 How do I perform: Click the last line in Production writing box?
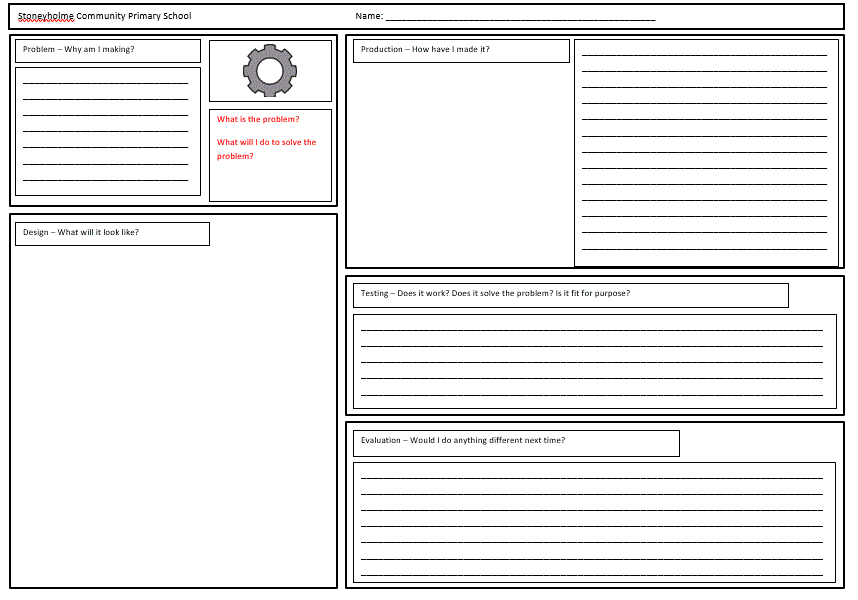point(704,249)
